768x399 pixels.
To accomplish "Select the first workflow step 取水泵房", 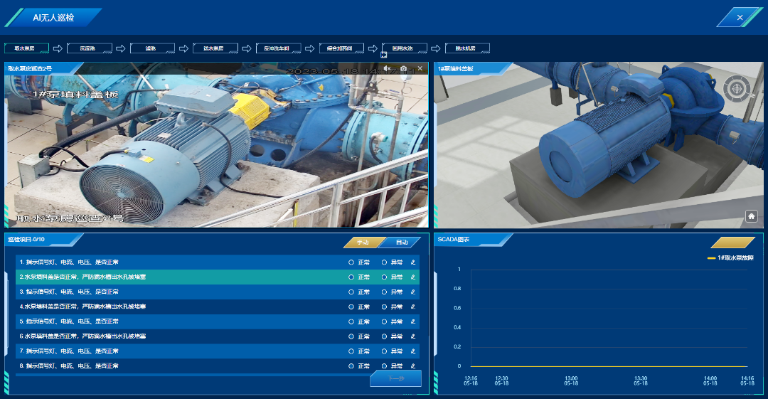I will (26, 48).
